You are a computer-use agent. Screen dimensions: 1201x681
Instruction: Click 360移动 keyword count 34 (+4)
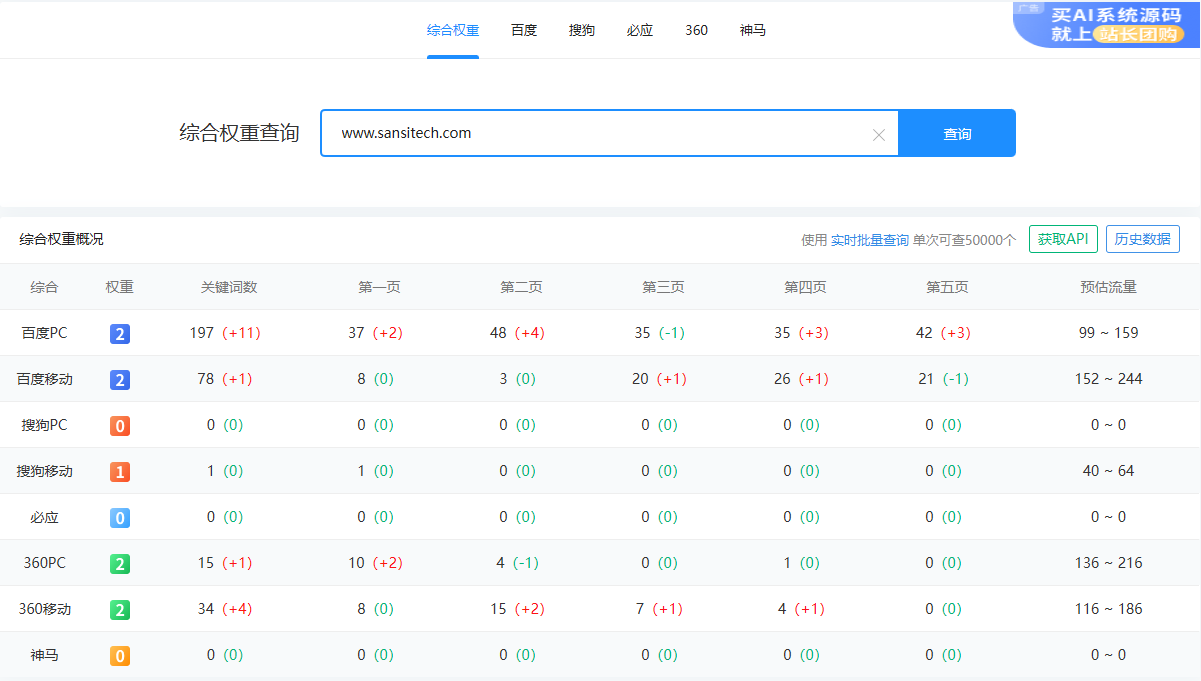pyautogui.click(x=225, y=609)
